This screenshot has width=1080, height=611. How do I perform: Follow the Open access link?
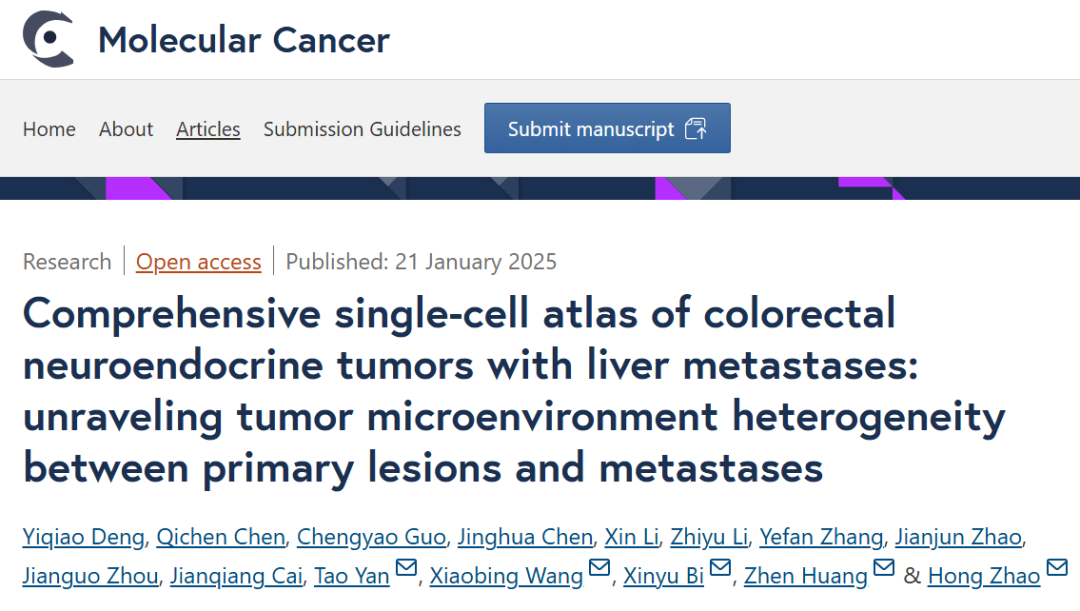(x=198, y=262)
